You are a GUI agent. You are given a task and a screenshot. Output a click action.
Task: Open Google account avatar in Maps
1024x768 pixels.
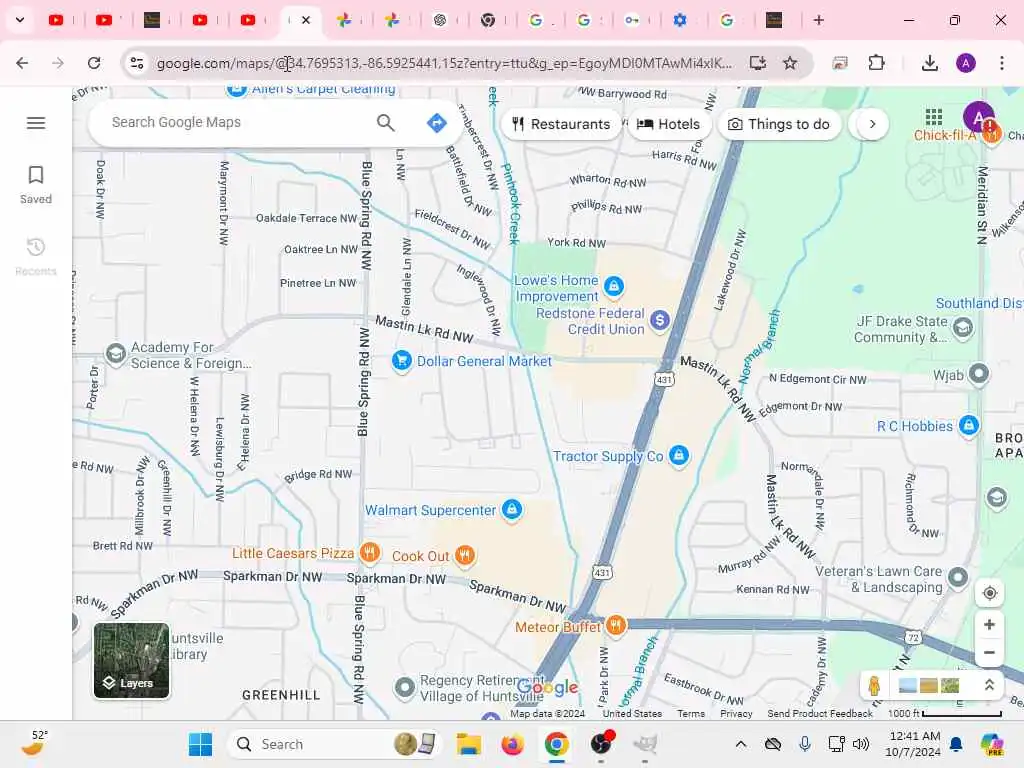pos(978,117)
